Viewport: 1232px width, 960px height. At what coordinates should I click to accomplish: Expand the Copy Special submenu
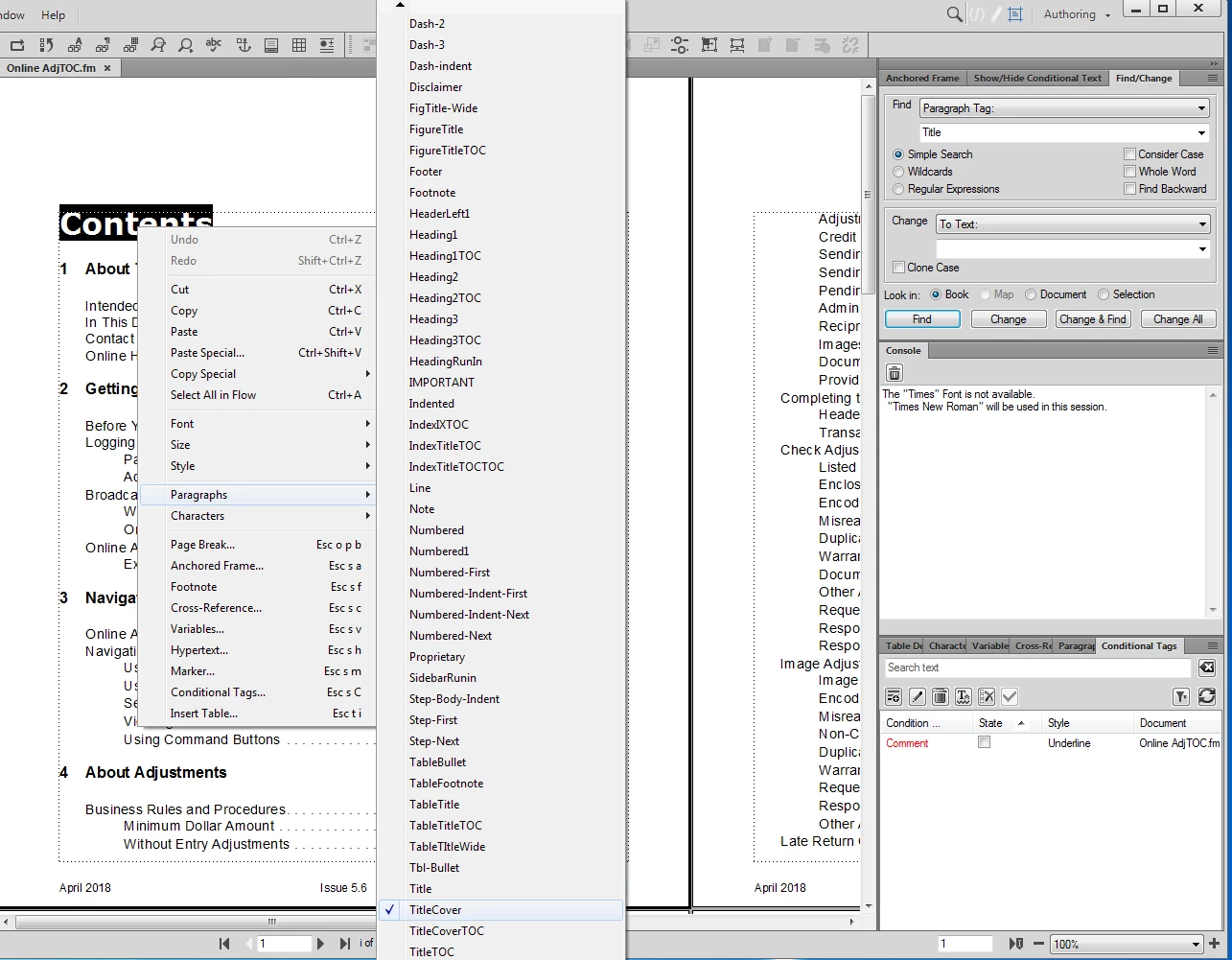257,374
